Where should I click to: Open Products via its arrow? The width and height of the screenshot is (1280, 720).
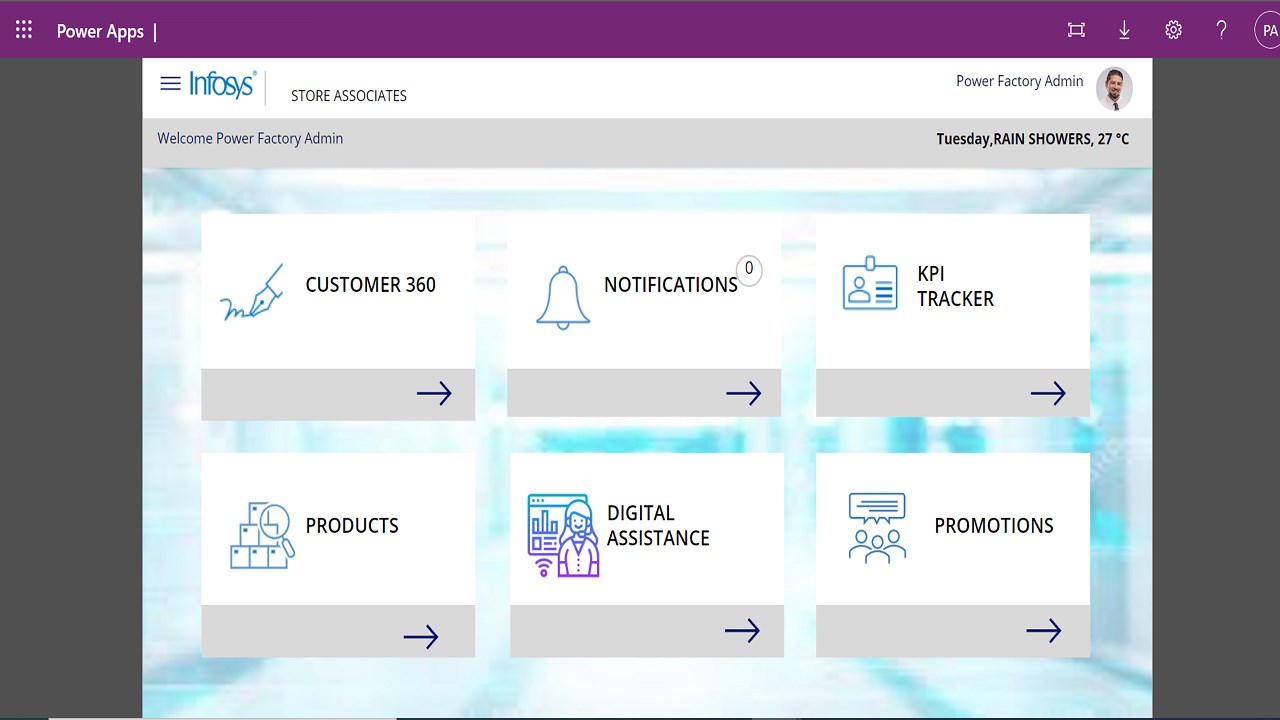pyautogui.click(x=421, y=637)
